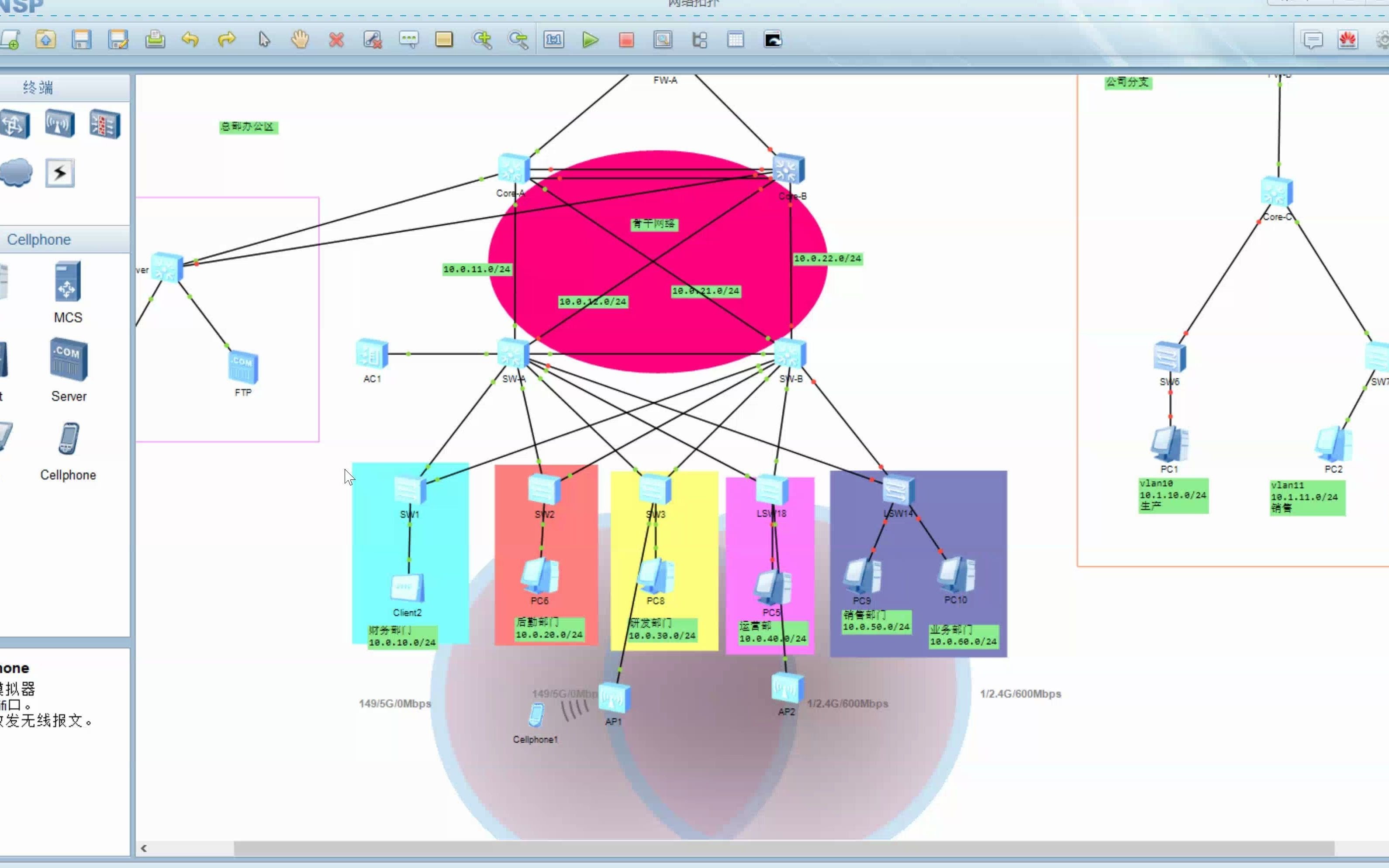1389x868 pixels.
Task: Select the WLAN device category
Action: point(60,124)
